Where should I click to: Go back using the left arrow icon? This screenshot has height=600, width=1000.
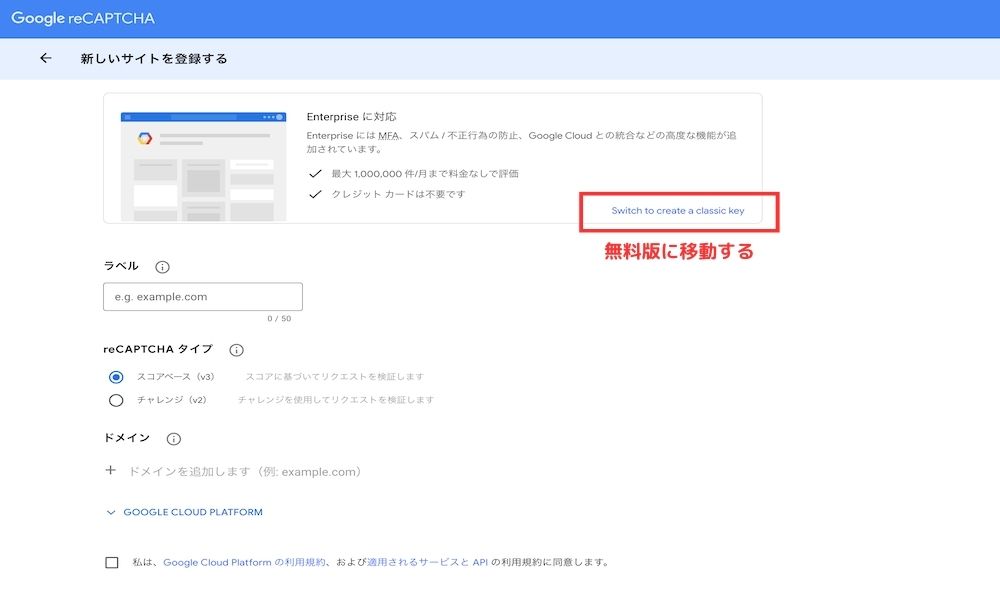coord(45,58)
